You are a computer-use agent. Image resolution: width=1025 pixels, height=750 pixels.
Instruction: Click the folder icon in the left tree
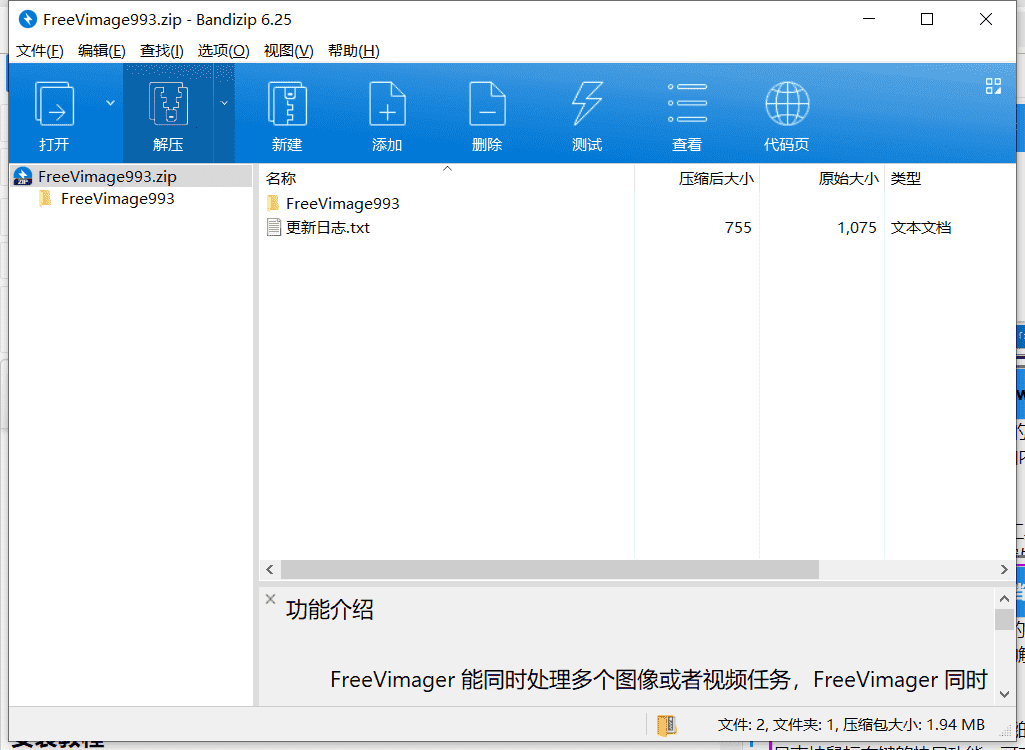(45, 198)
